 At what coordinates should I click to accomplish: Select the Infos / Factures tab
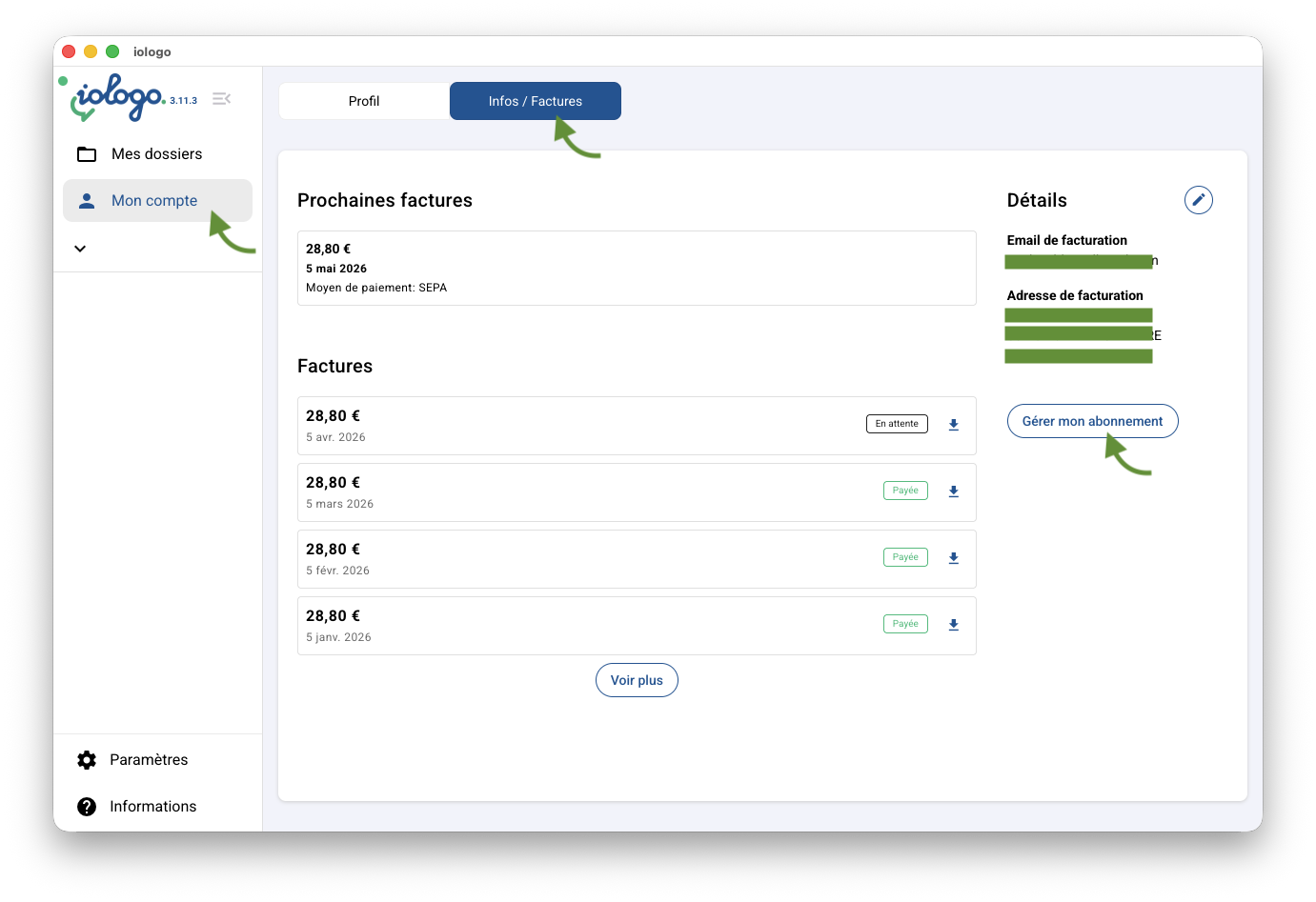pyautogui.click(x=535, y=101)
